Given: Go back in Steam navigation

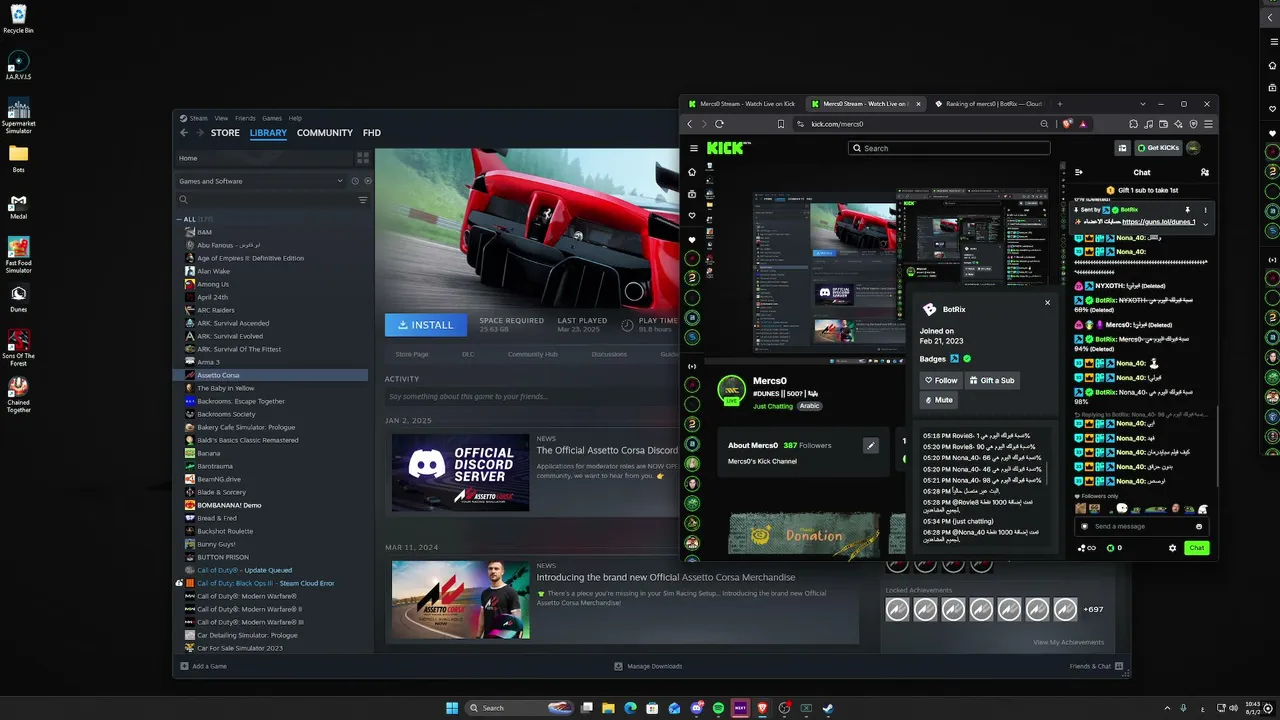Looking at the screenshot, I should tap(184, 133).
